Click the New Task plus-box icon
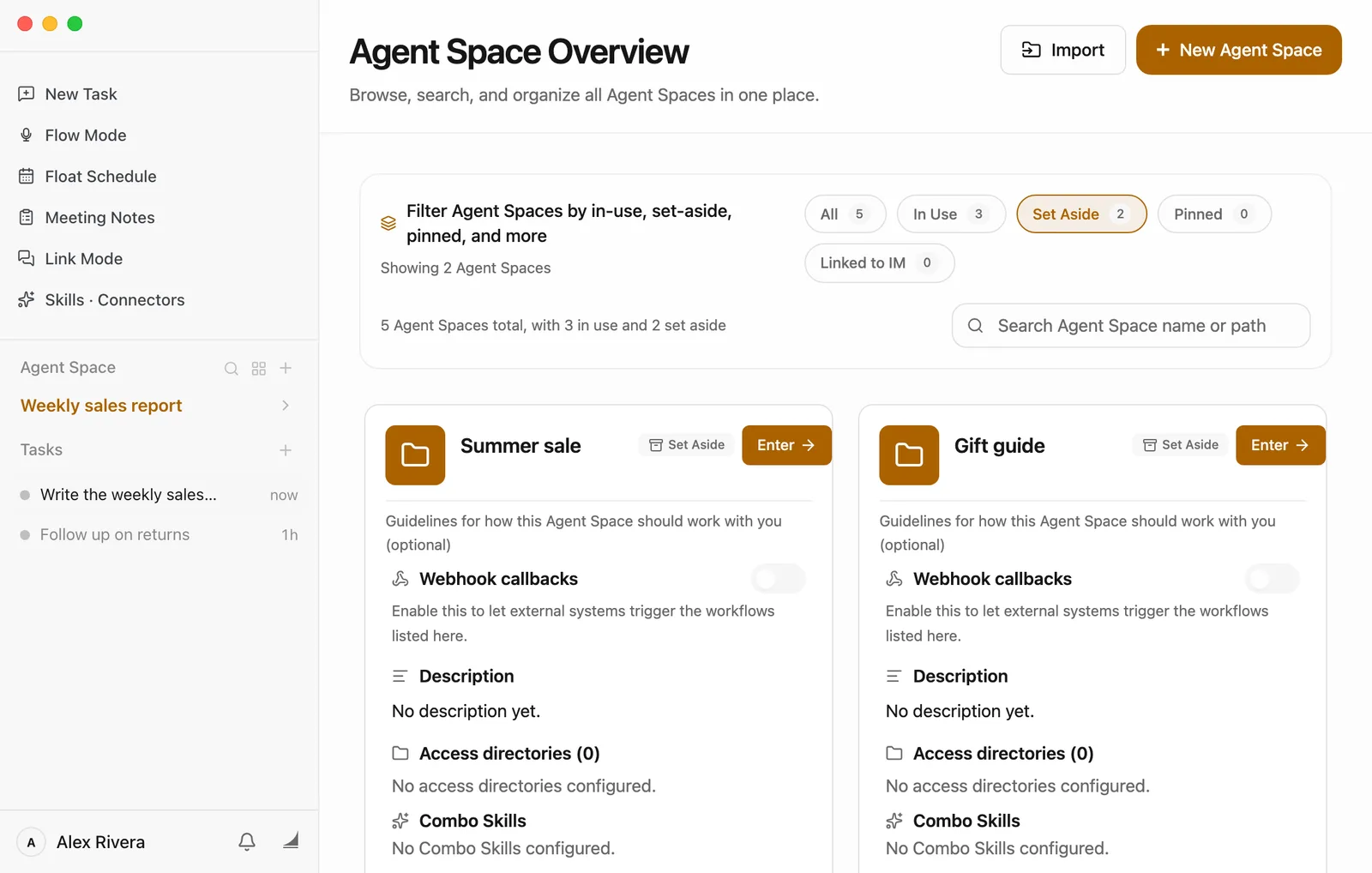This screenshot has height=873, width=1372. 27,93
